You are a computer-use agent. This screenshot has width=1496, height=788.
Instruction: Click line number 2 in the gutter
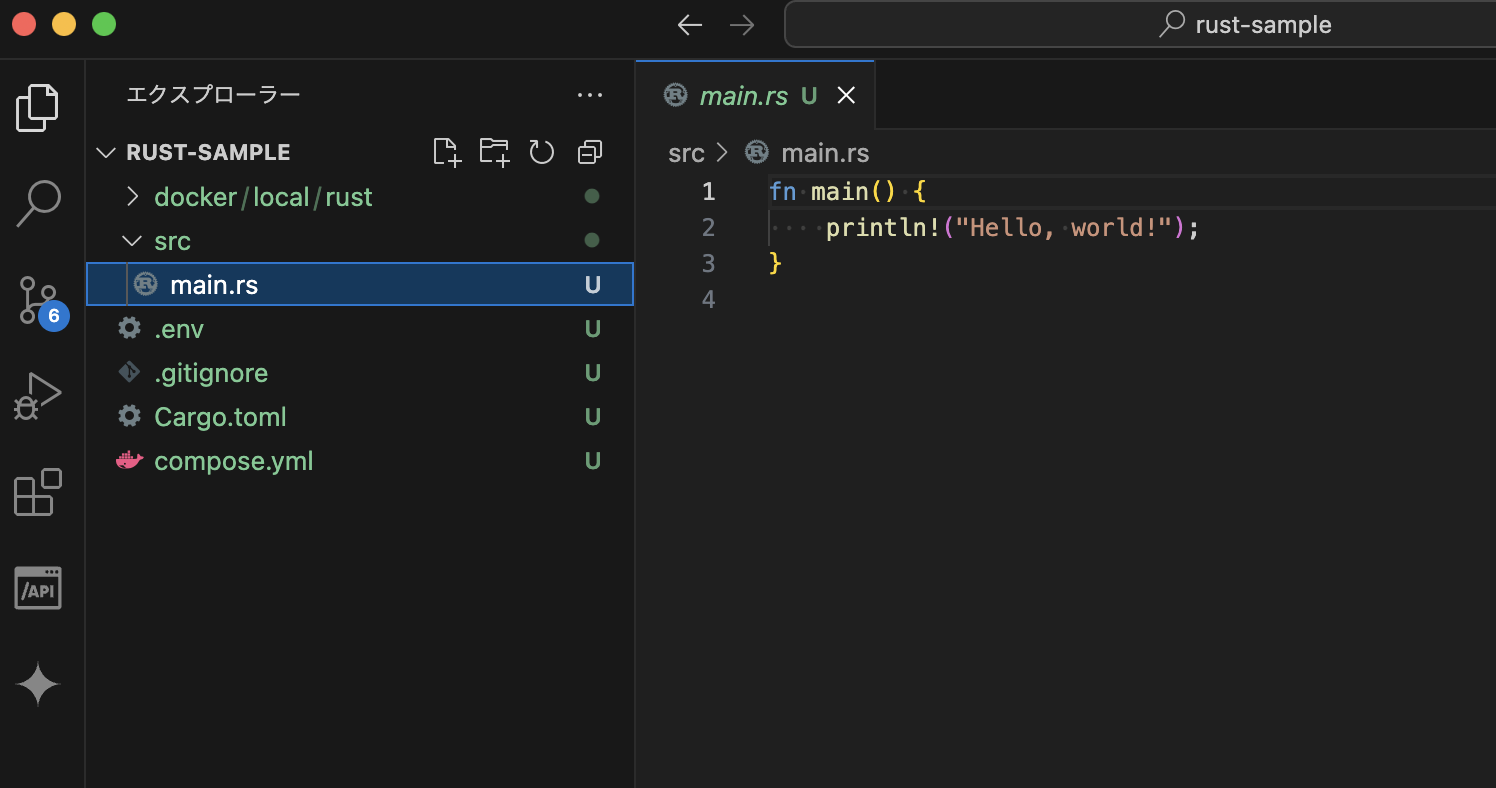click(x=708, y=227)
